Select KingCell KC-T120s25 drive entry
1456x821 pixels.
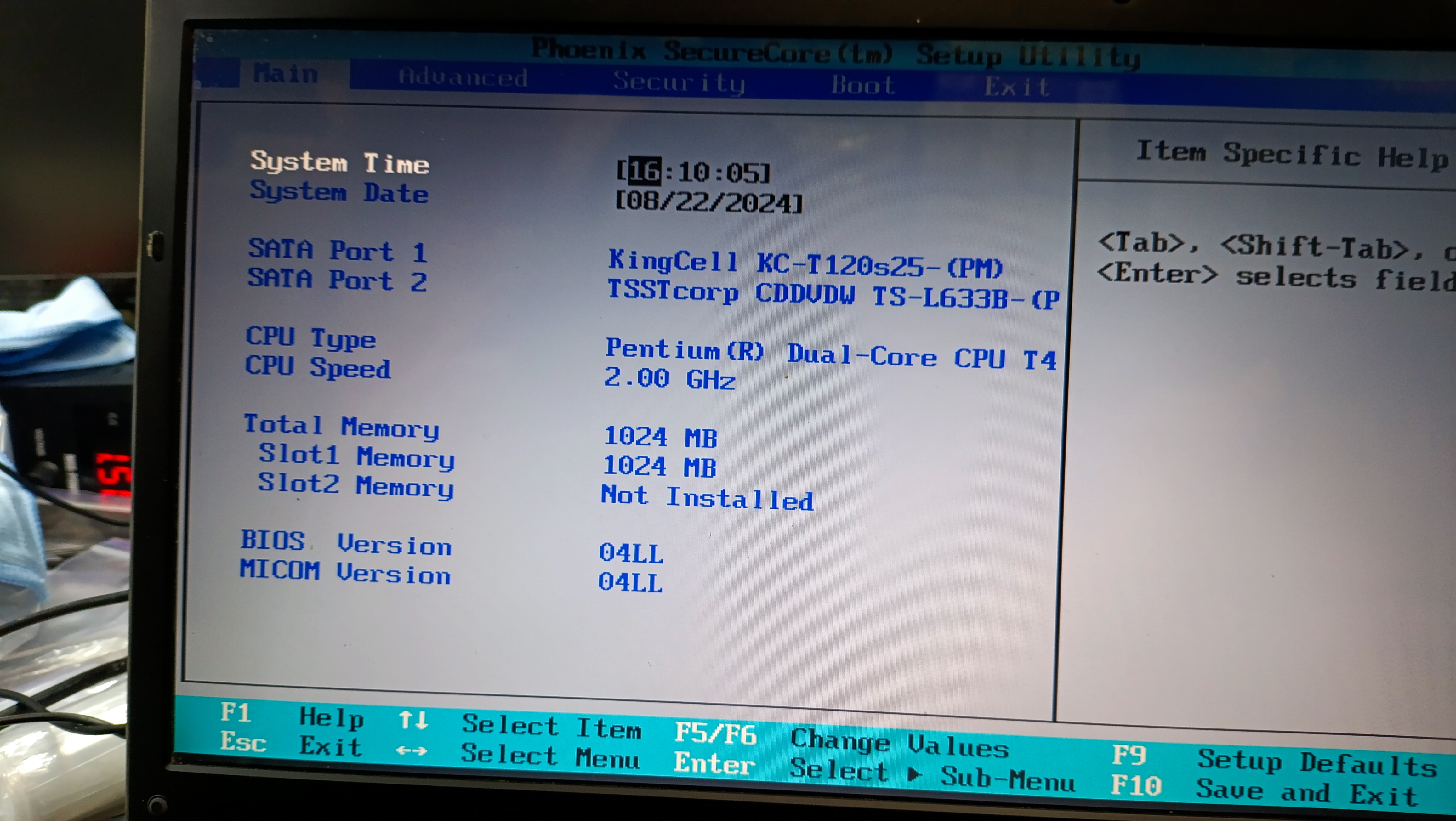tap(805, 264)
